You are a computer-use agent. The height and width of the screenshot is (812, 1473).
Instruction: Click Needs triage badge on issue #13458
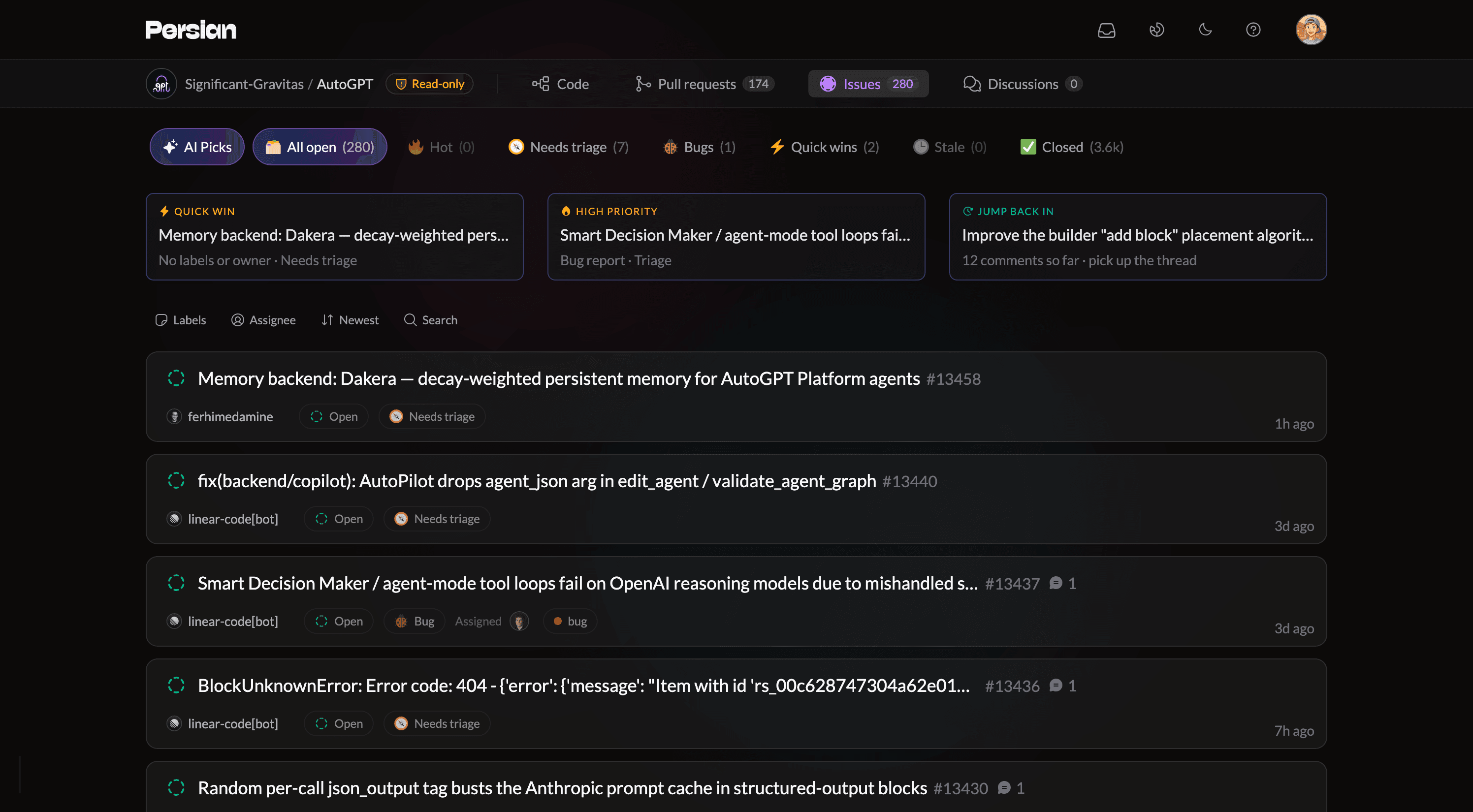pos(432,416)
